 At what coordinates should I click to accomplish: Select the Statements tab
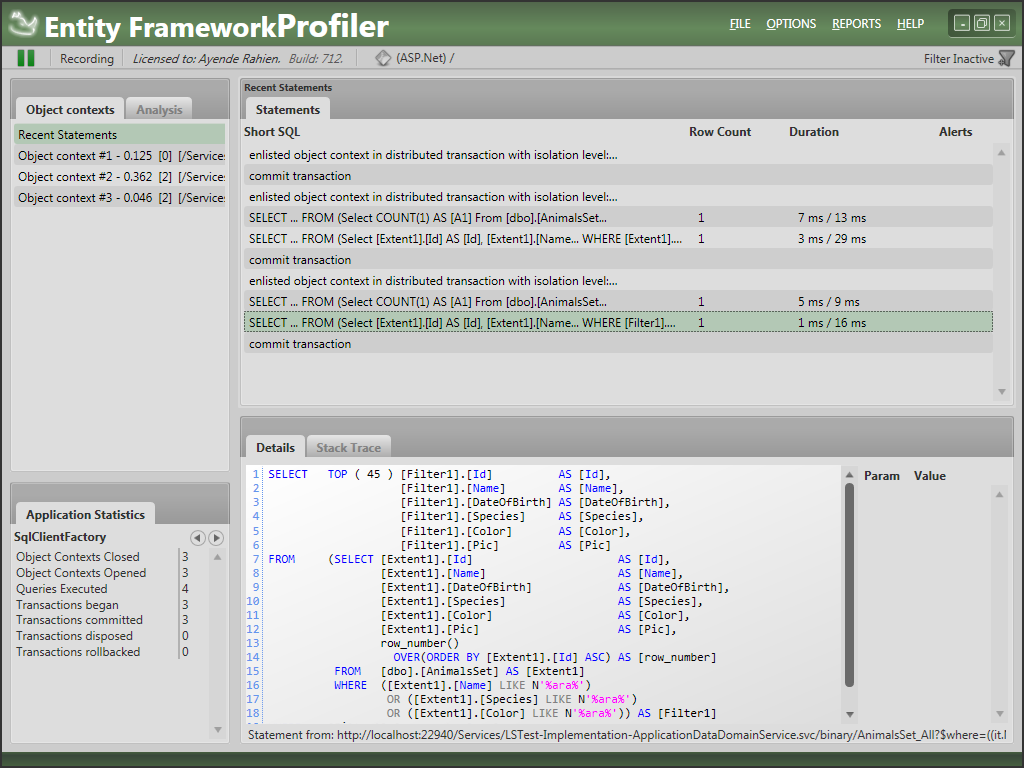pos(287,109)
